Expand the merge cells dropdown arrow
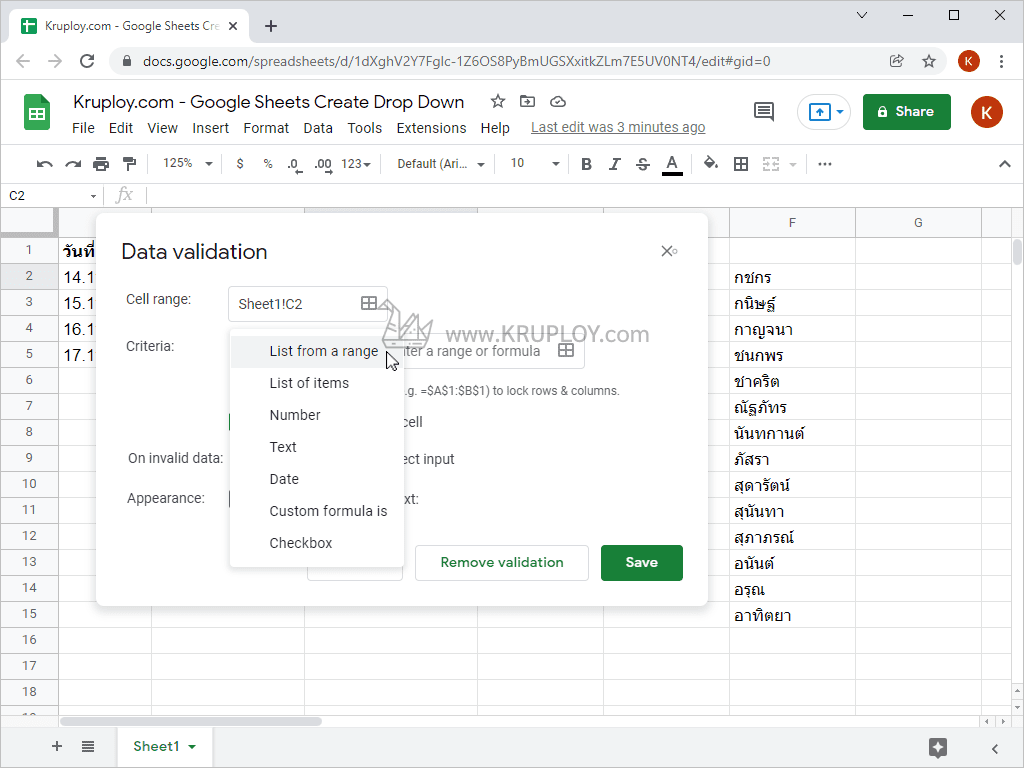 point(793,165)
